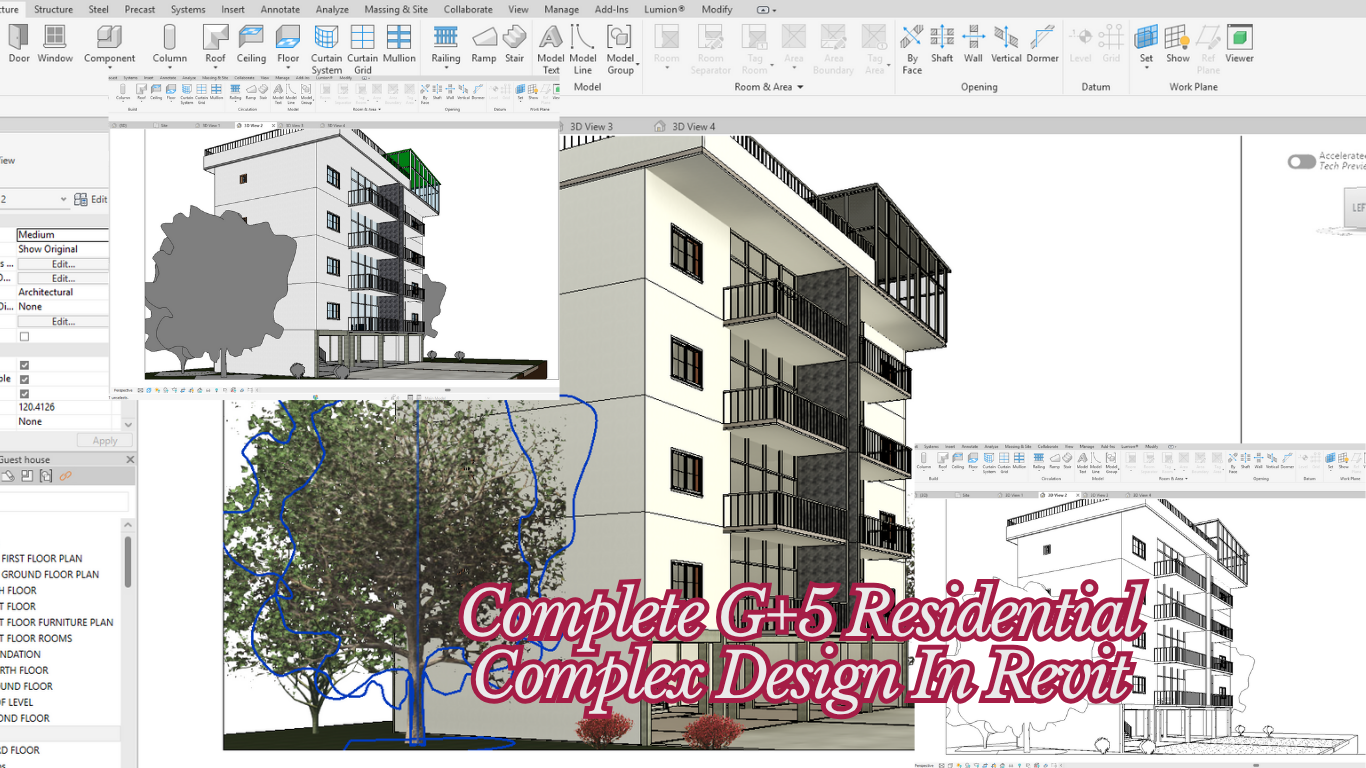Uncheck the first checked properties checkbox
The height and width of the screenshot is (768, 1366).
[23, 365]
